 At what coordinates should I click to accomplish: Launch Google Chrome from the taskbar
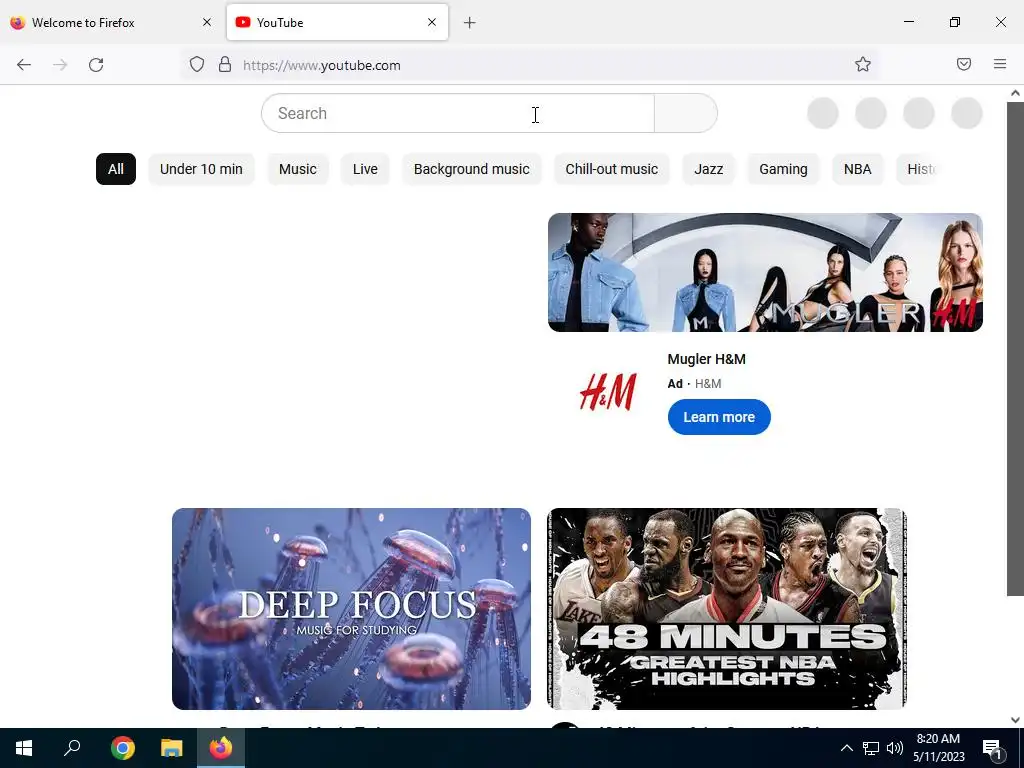point(122,748)
